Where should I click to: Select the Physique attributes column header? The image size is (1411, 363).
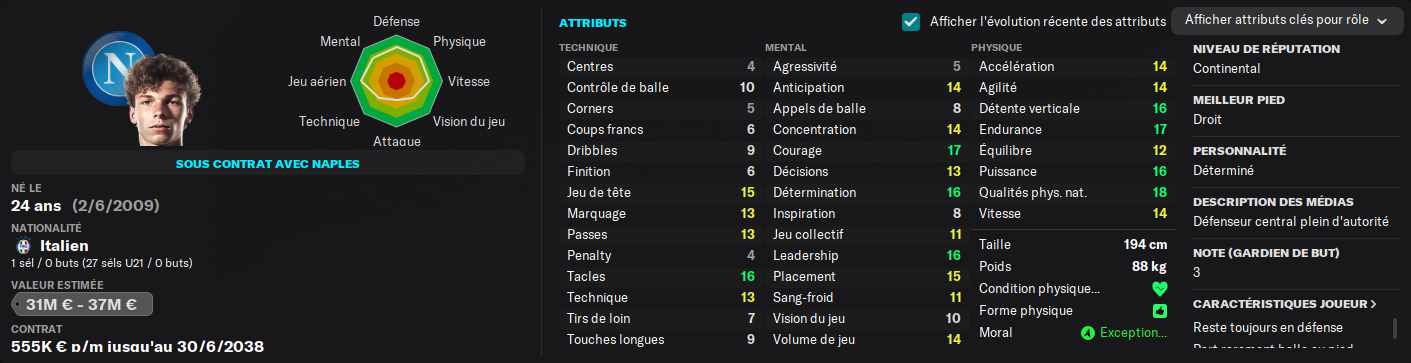tap(996, 47)
